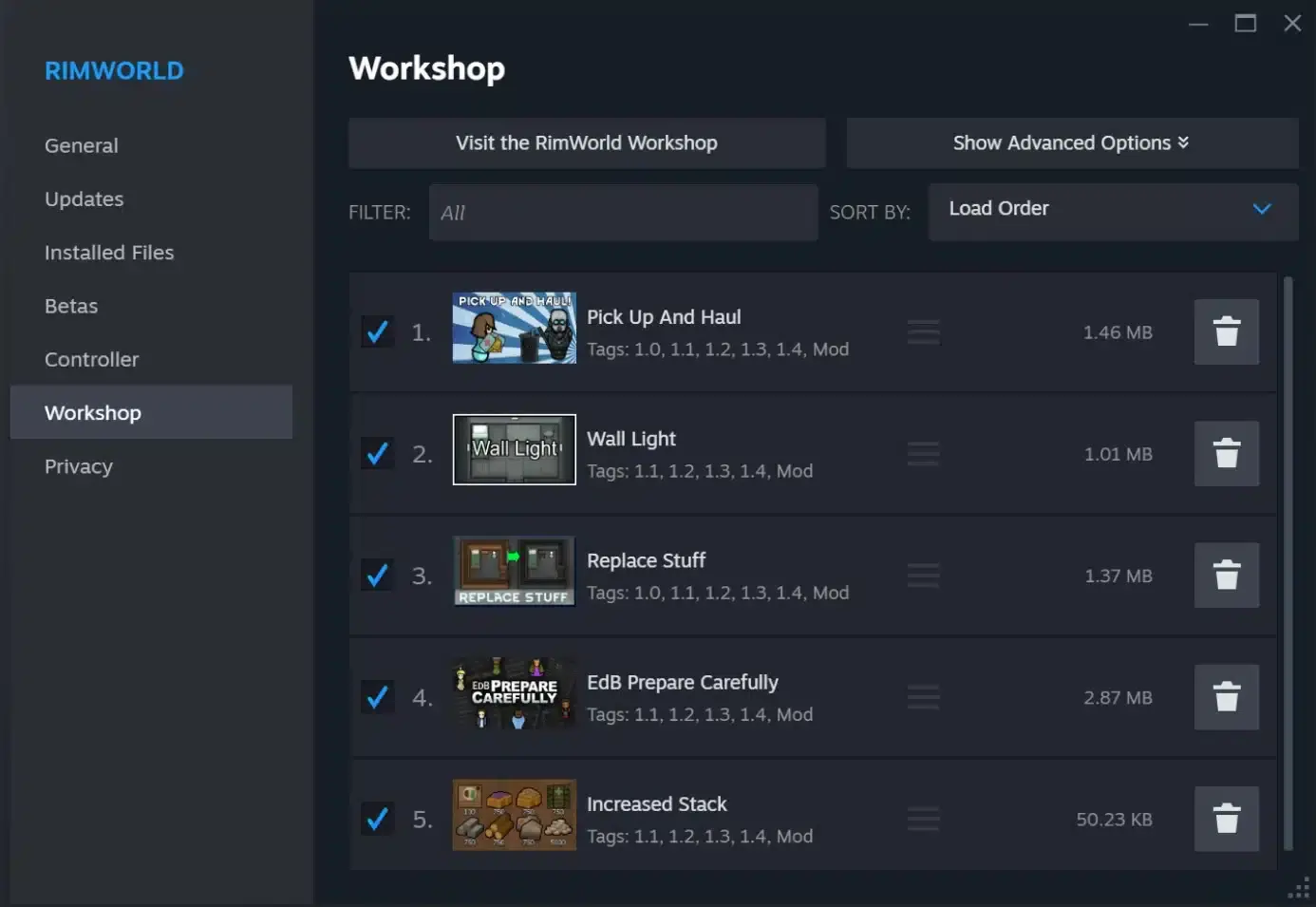The image size is (1316, 907).
Task: Visit the RimWorld Workshop
Action: coord(587,142)
